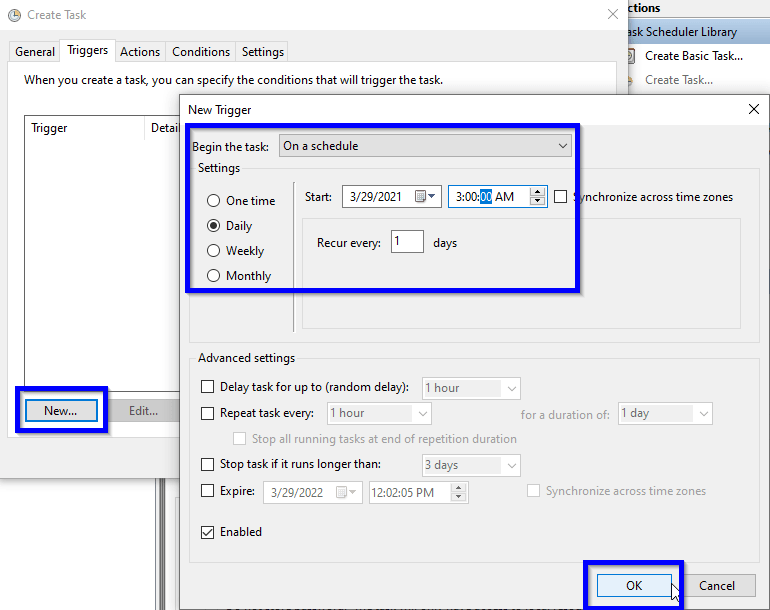This screenshot has height=610, width=770.
Task: Click the Recur every days field
Action: 406,242
